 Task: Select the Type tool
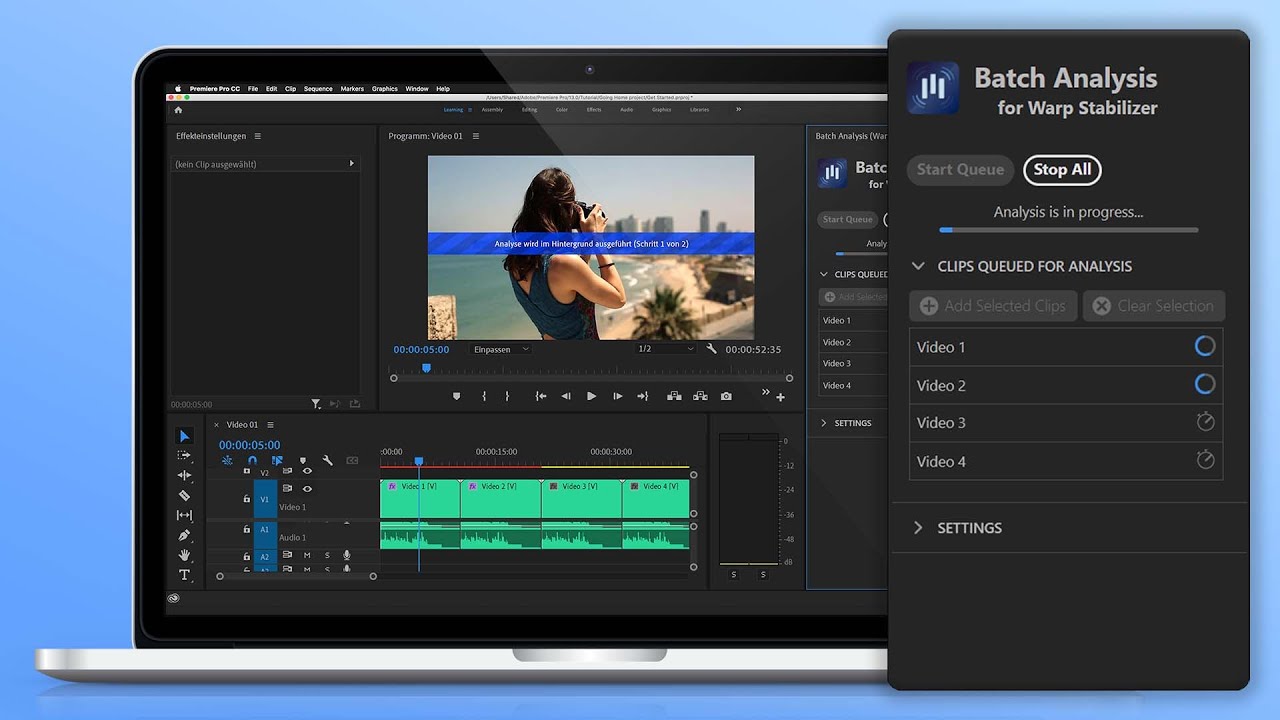[x=184, y=575]
